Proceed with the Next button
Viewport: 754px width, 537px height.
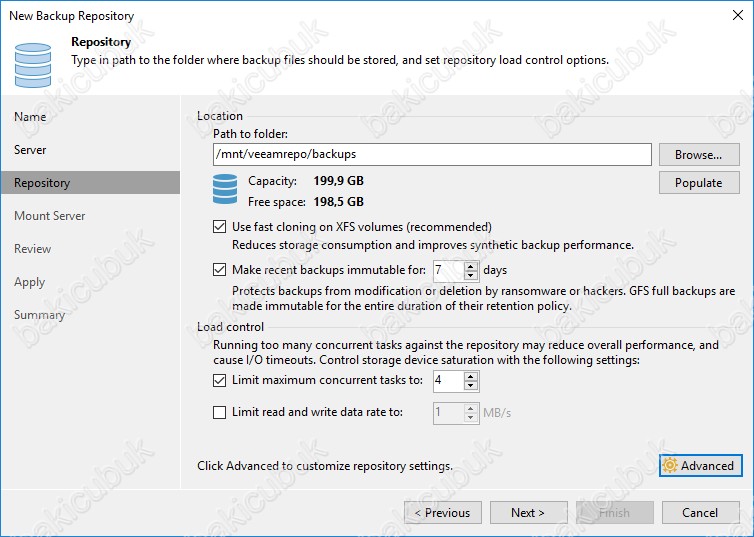click(x=528, y=512)
